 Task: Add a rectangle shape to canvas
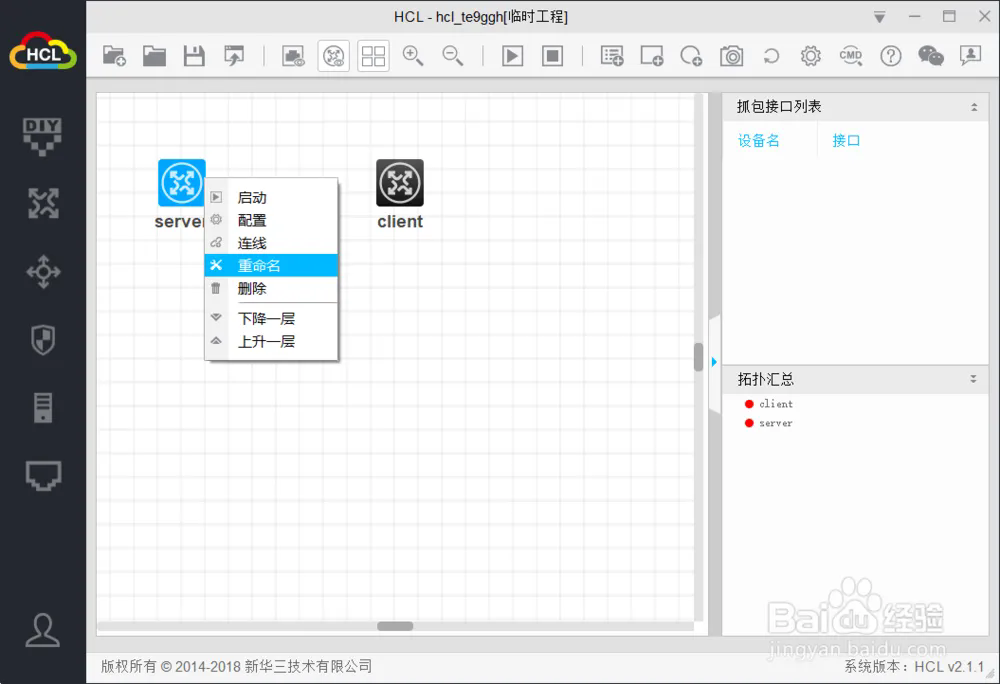[652, 56]
